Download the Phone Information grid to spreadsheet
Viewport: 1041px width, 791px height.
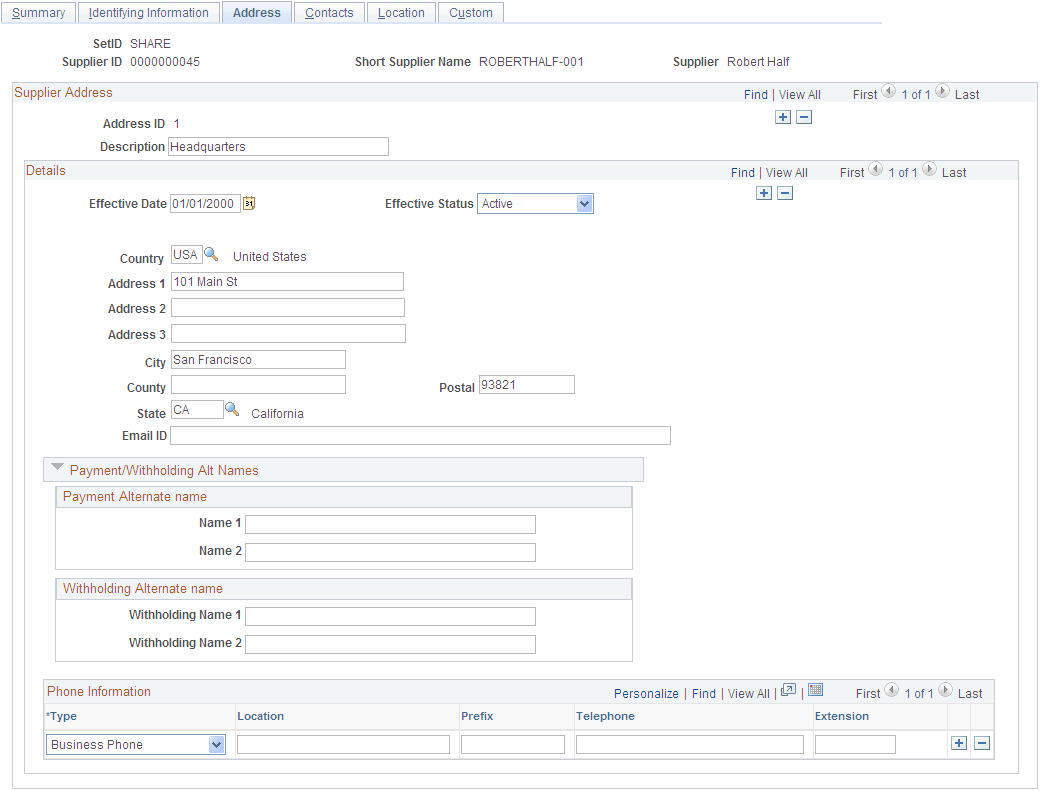[x=815, y=692]
